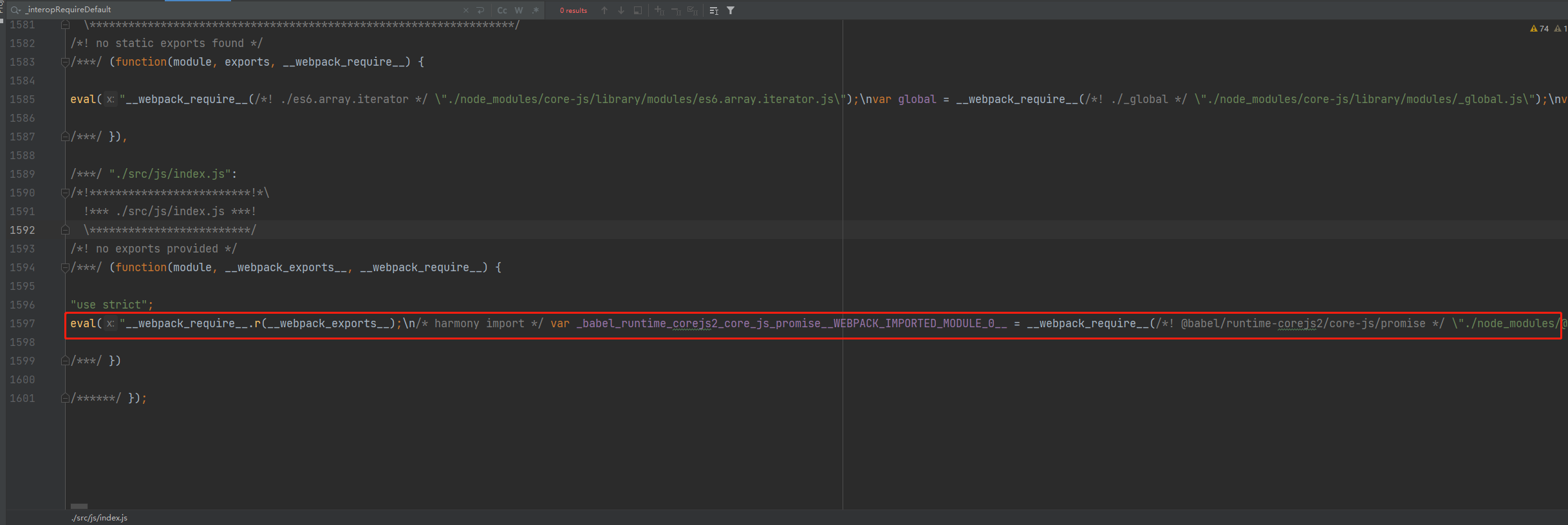Select all occurrences icon in find bar
The height and width of the screenshot is (525, 1568).
click(693, 10)
